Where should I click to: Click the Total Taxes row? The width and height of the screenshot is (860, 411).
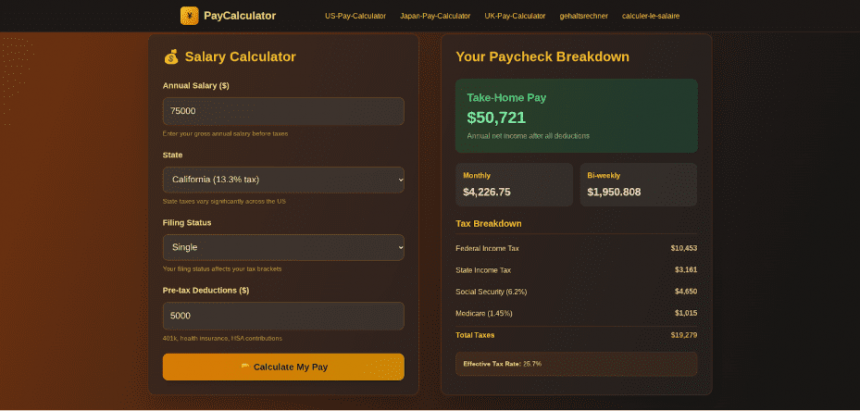point(576,335)
